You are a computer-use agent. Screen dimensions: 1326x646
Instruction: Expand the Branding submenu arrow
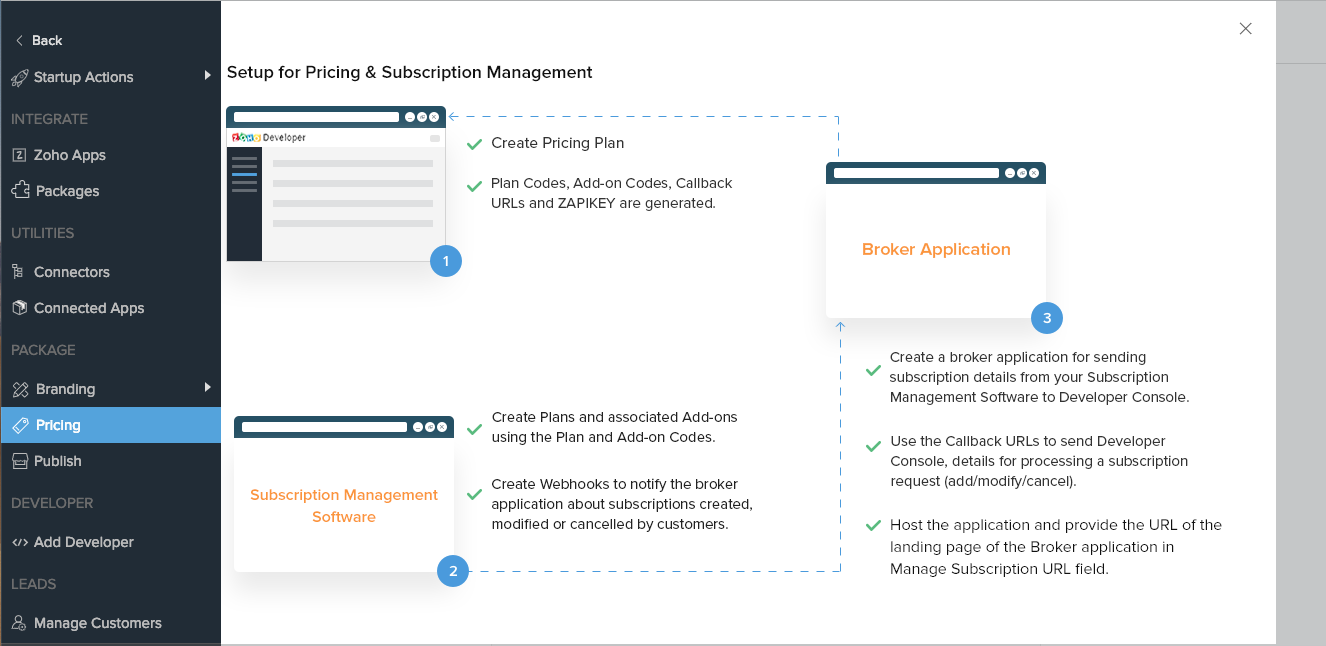207,387
